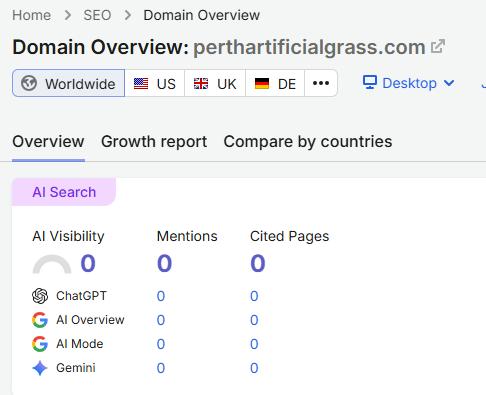
Task: Click the Google logo beside AI Mode
Action: 40,344
